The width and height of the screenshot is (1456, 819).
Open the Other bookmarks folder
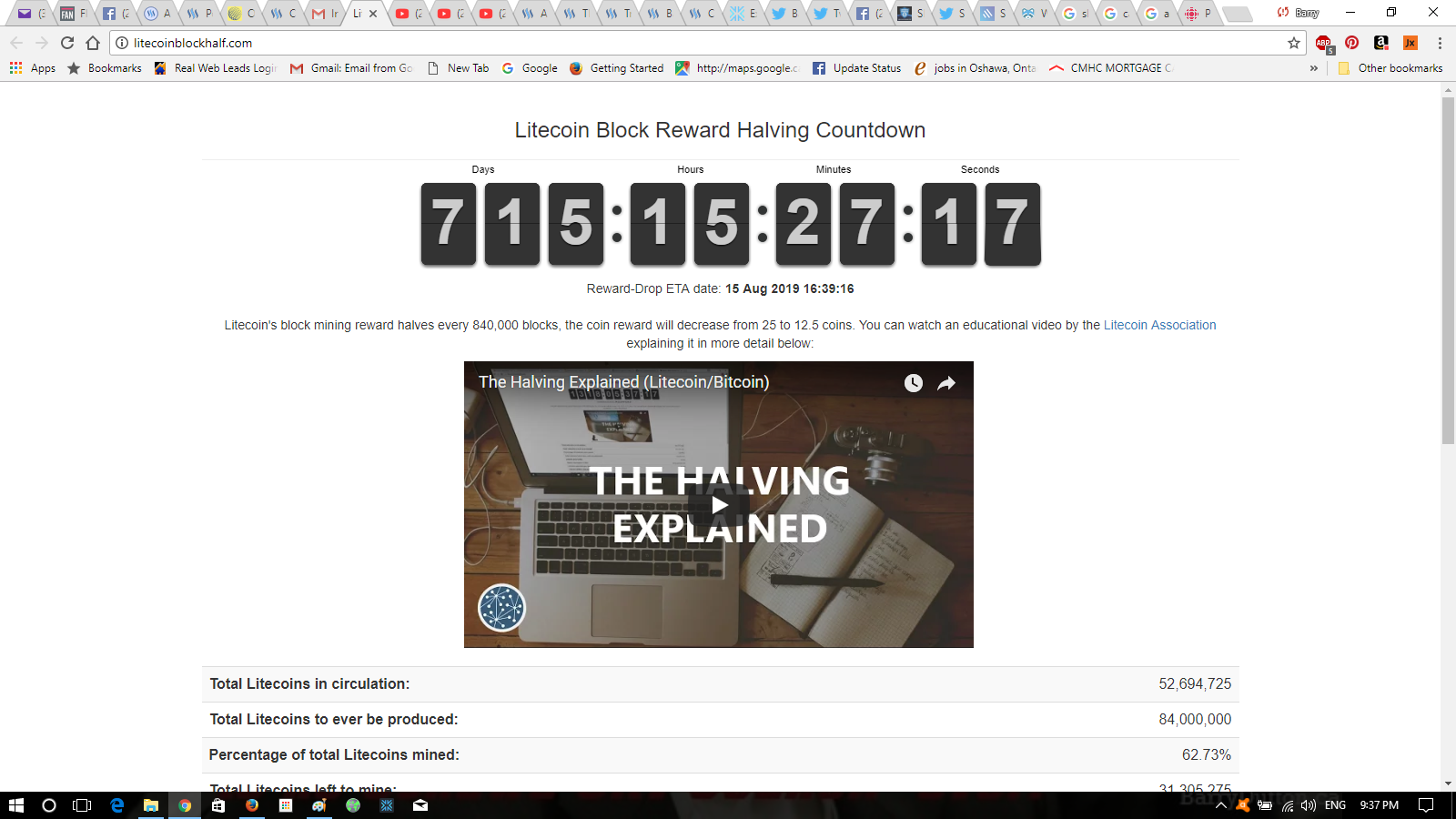click(1390, 68)
